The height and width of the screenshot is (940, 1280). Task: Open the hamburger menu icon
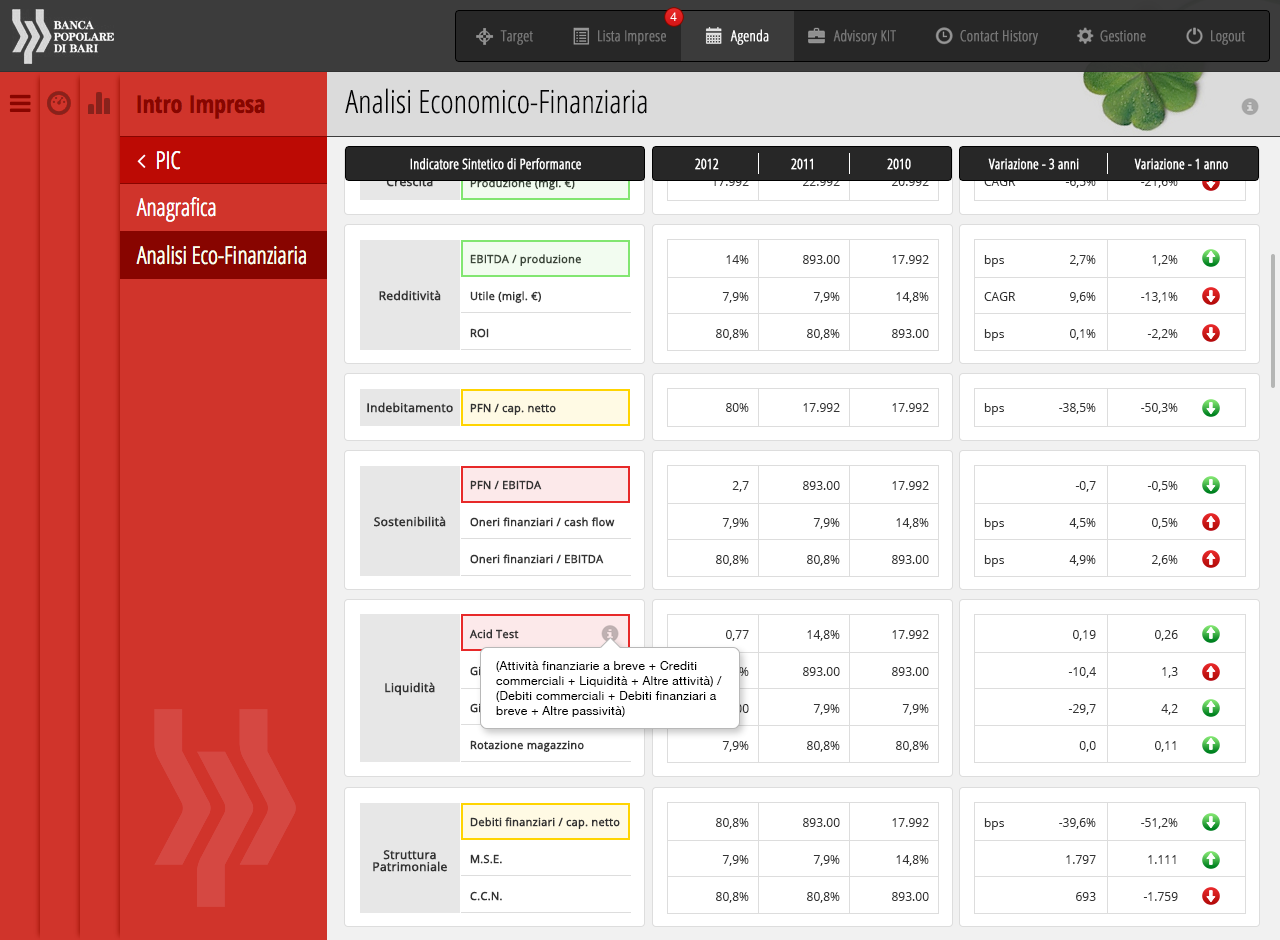click(x=20, y=103)
